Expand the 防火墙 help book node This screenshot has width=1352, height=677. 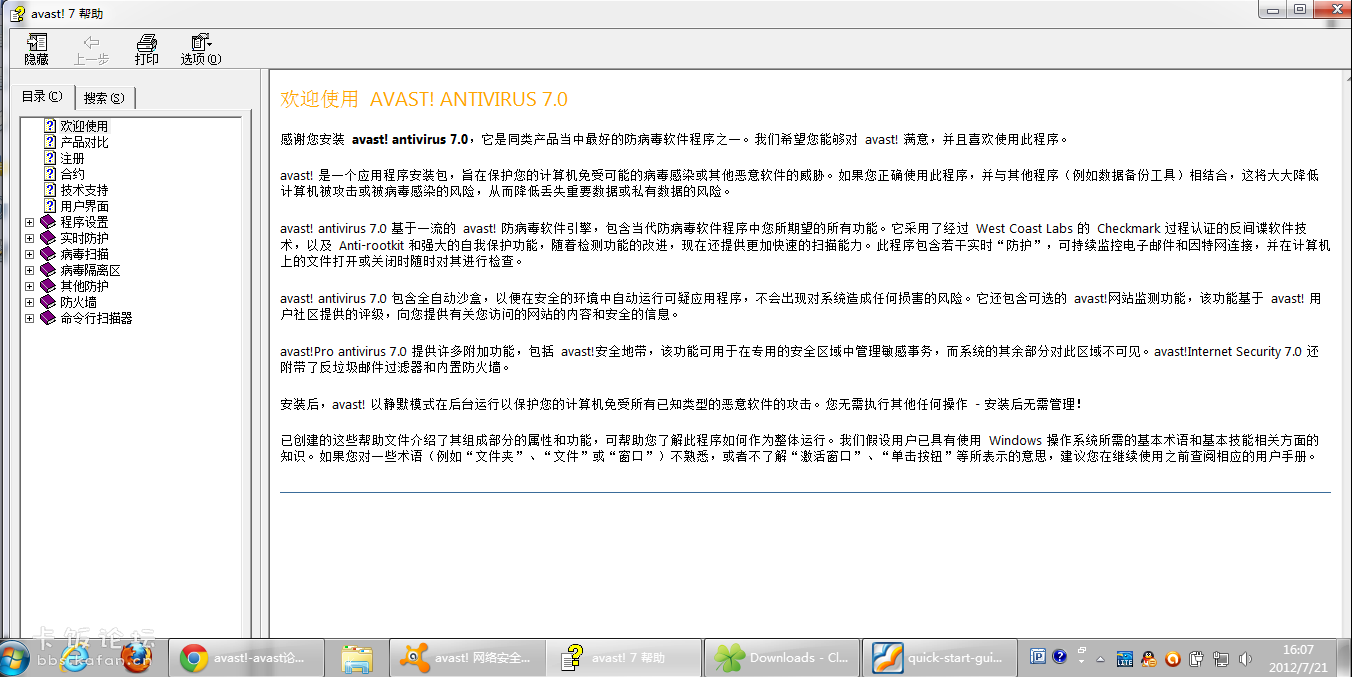click(x=30, y=301)
